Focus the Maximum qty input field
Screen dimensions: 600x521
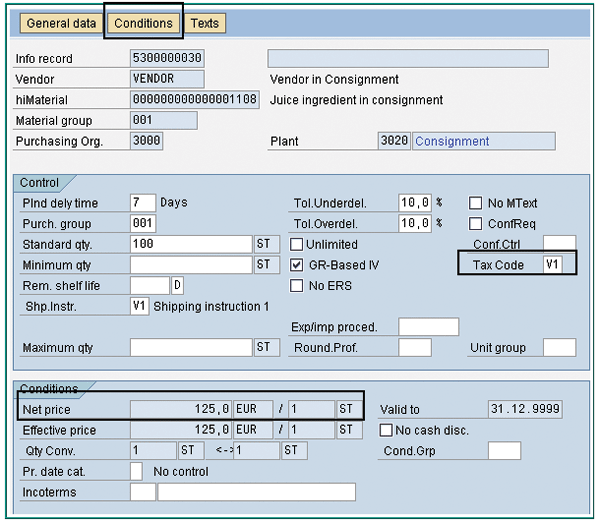click(190, 347)
